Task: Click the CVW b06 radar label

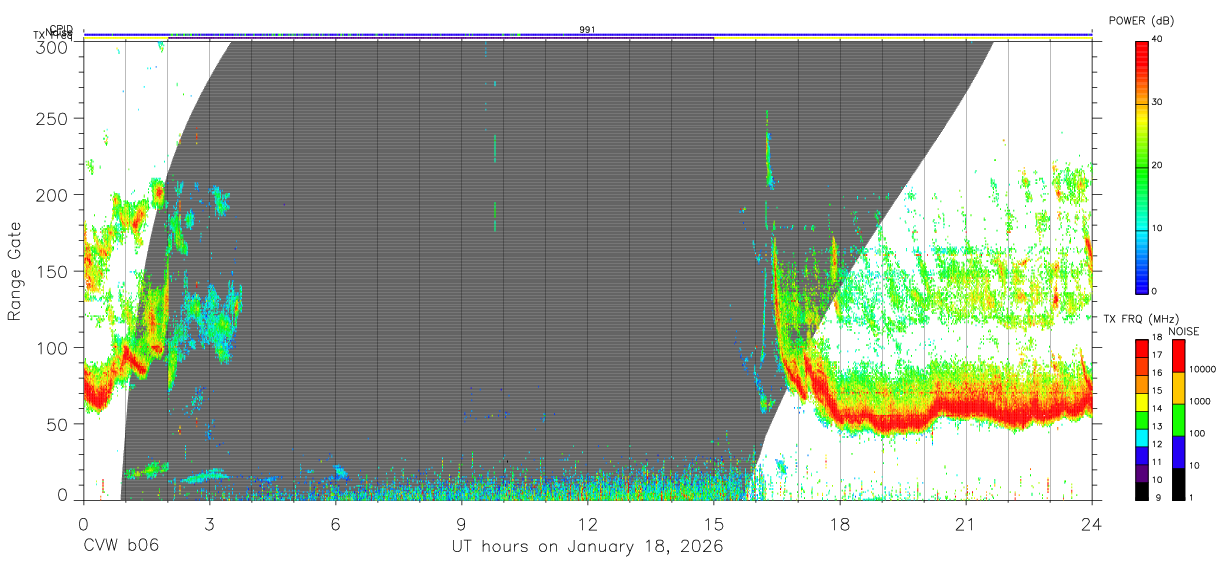Action: tap(120, 547)
